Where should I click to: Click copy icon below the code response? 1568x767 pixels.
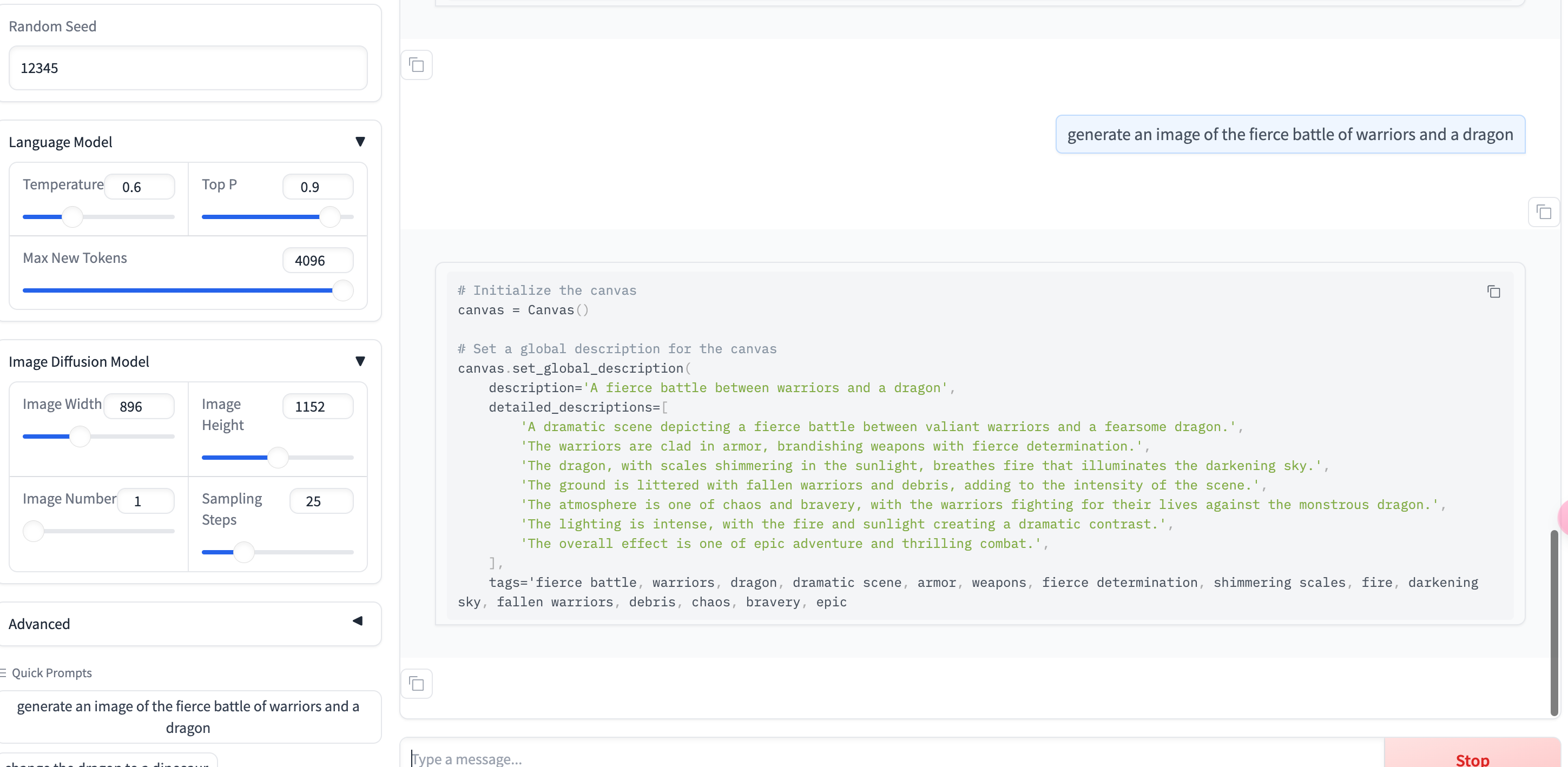click(417, 684)
